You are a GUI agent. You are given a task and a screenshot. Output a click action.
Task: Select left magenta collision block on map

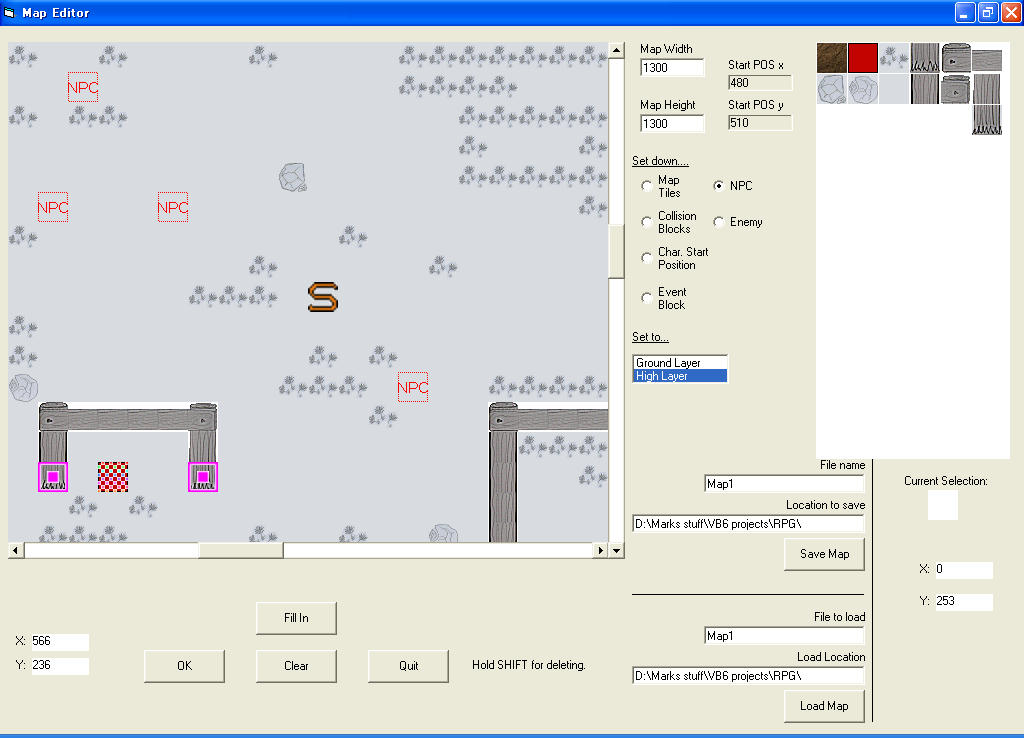pos(53,477)
